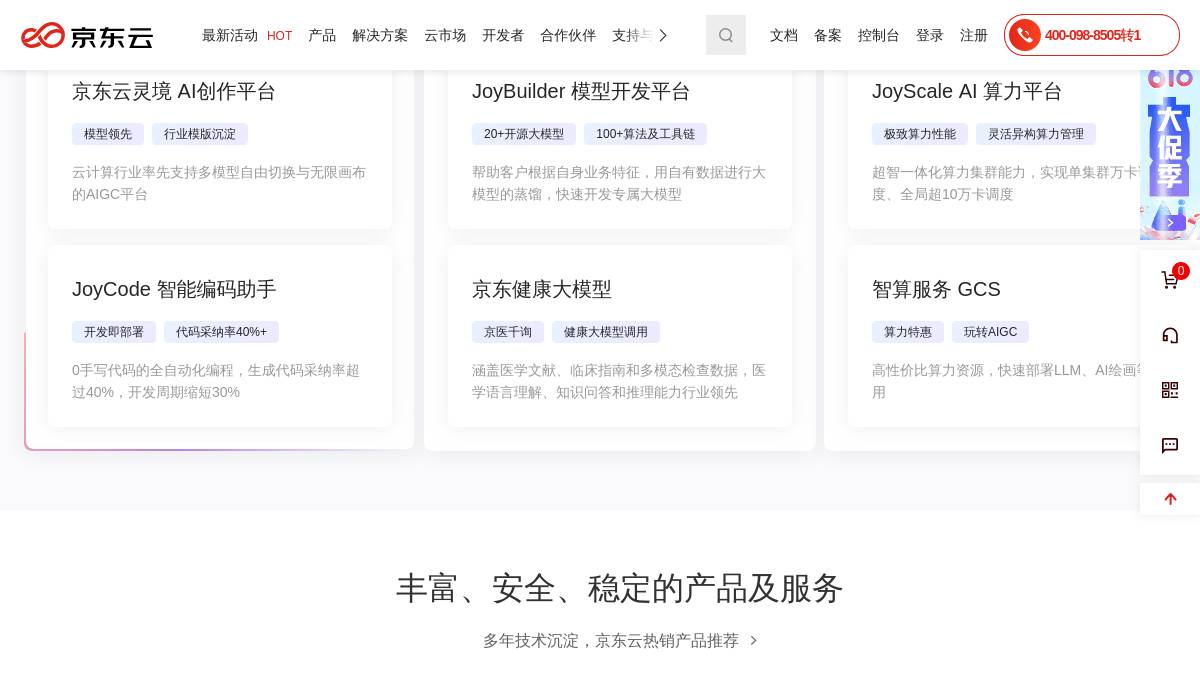
Task: Click the HOT badge in navigation
Action: pyautogui.click(x=280, y=36)
